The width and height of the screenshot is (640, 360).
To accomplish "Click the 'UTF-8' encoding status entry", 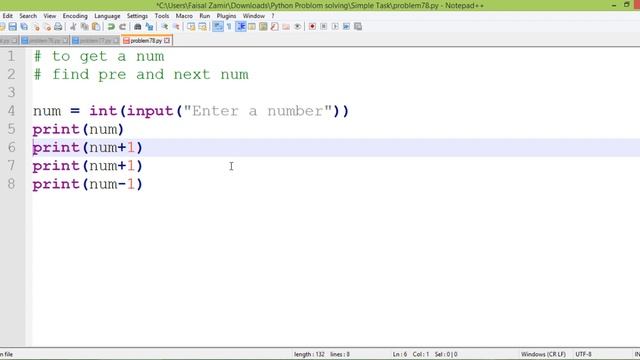I will (x=583, y=354).
